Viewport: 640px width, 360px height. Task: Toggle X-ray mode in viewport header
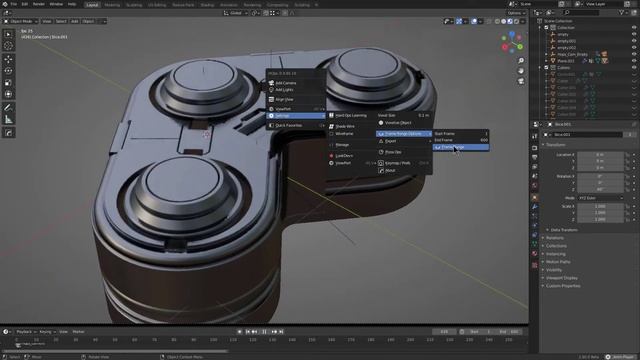point(489,21)
